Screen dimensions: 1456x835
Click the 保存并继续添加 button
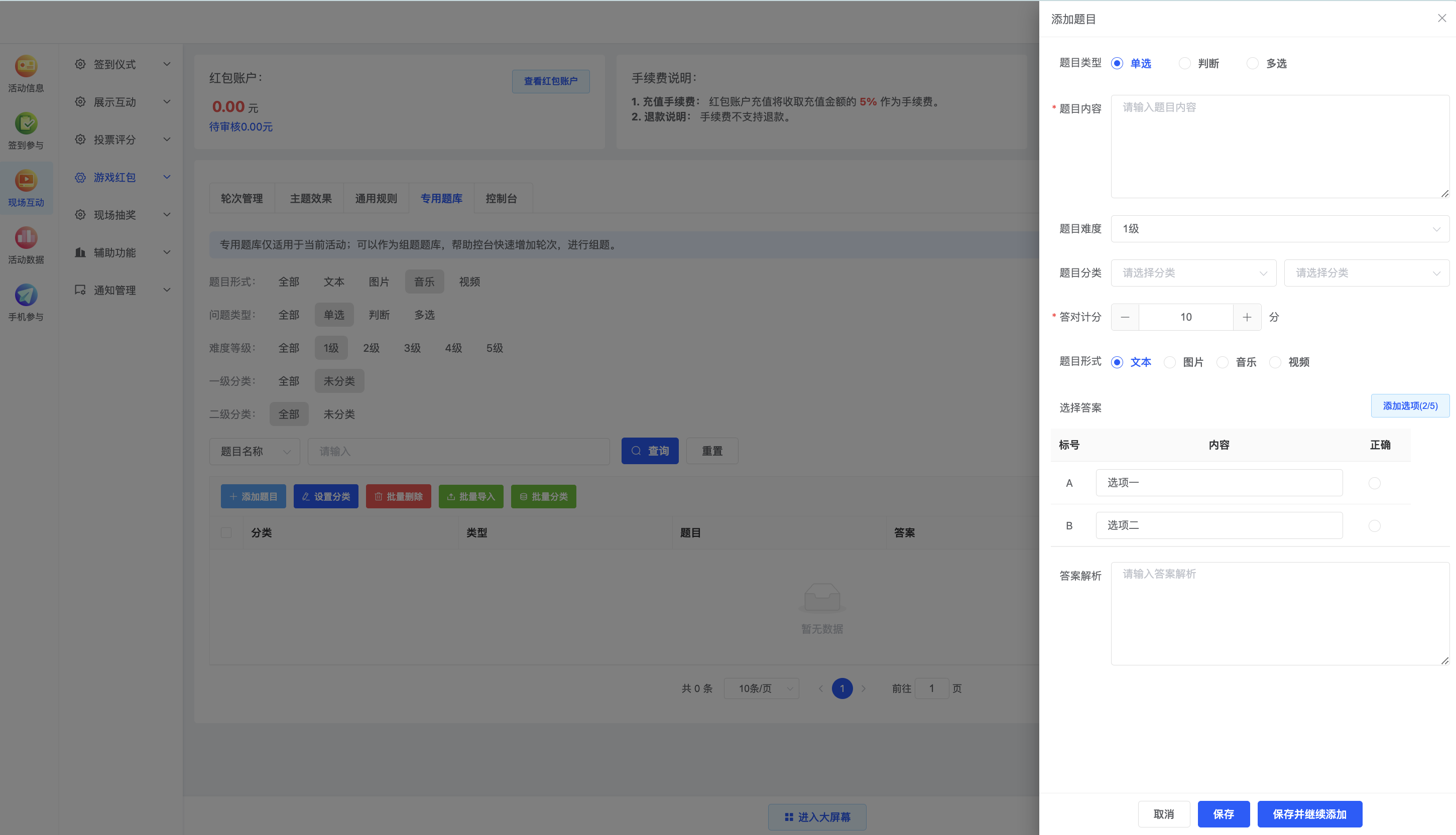click(1309, 814)
